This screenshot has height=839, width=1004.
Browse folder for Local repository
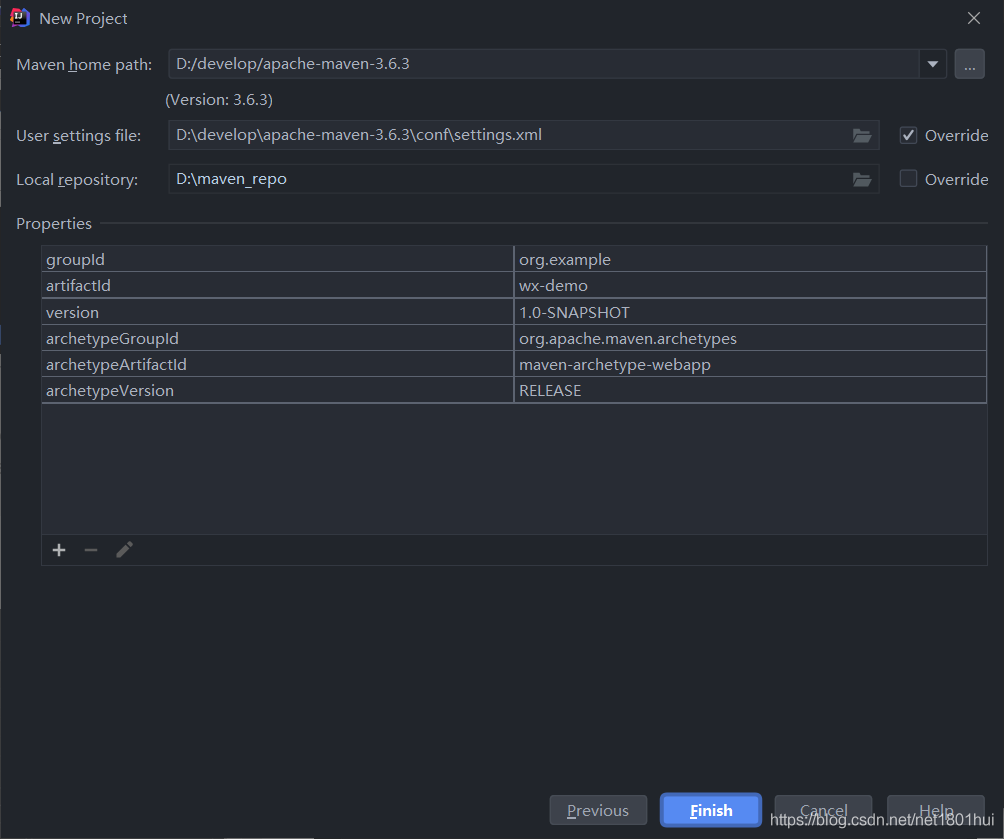[862, 180]
